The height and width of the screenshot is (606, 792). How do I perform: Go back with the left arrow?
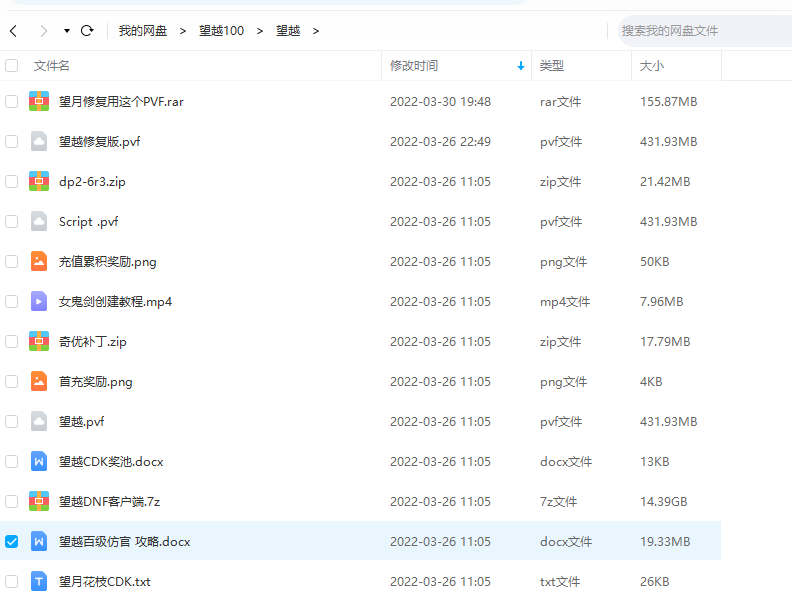(14, 31)
